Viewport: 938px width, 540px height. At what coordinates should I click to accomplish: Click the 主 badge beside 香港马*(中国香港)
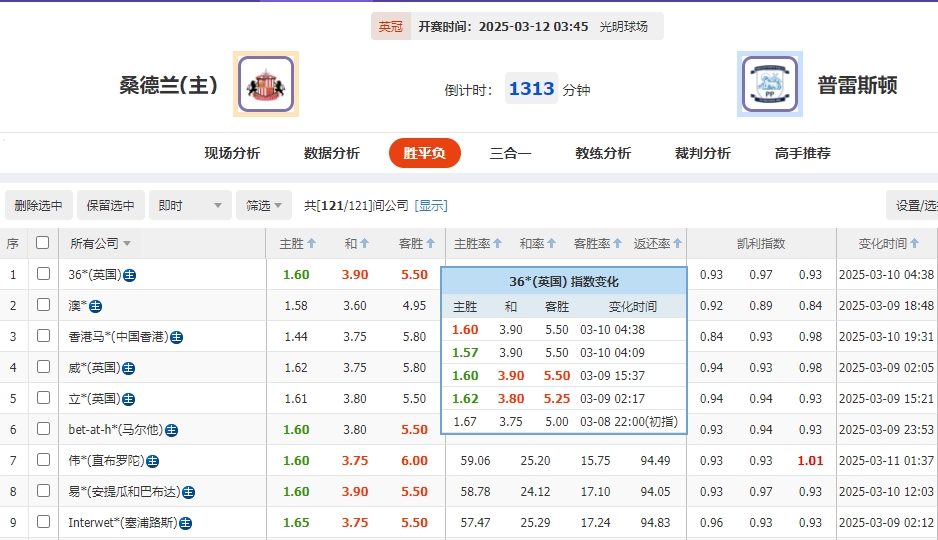[177, 337]
